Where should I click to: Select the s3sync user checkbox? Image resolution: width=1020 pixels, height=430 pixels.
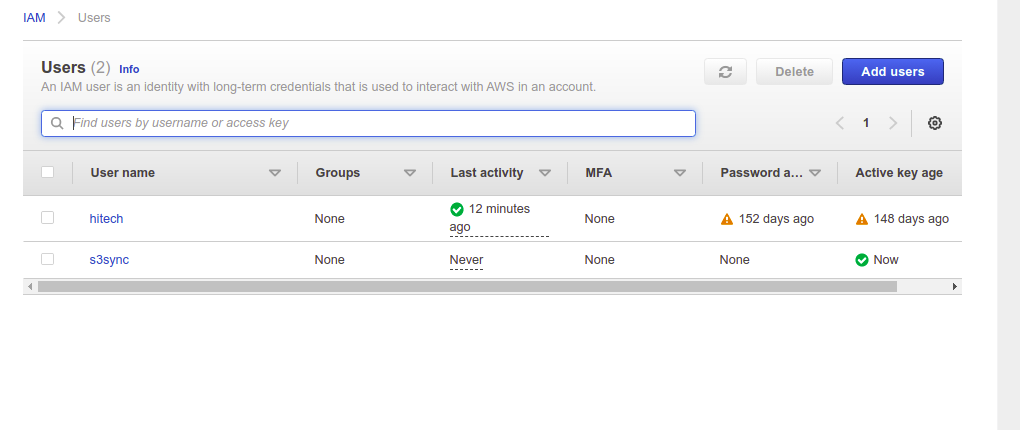click(x=47, y=259)
